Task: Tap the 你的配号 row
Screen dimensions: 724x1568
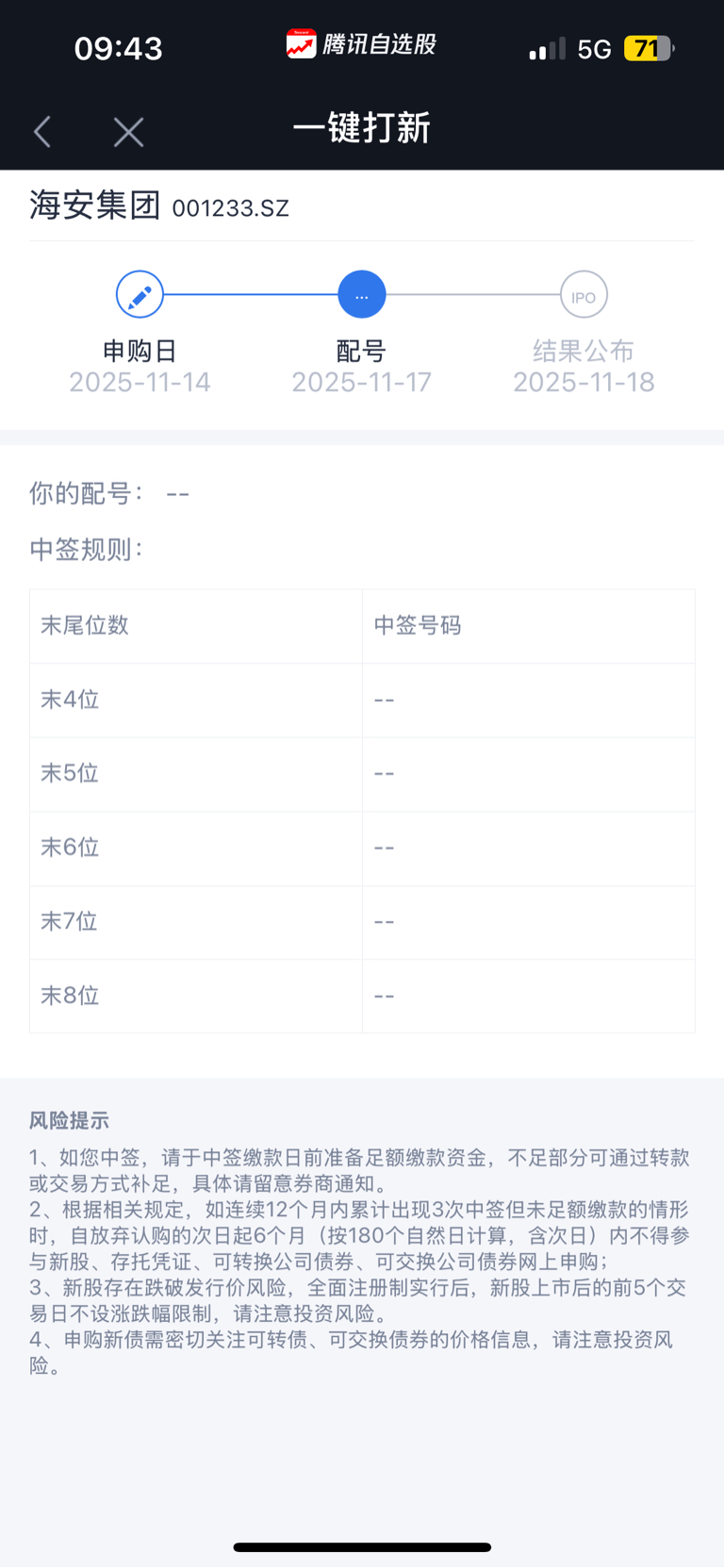Action: [109, 493]
